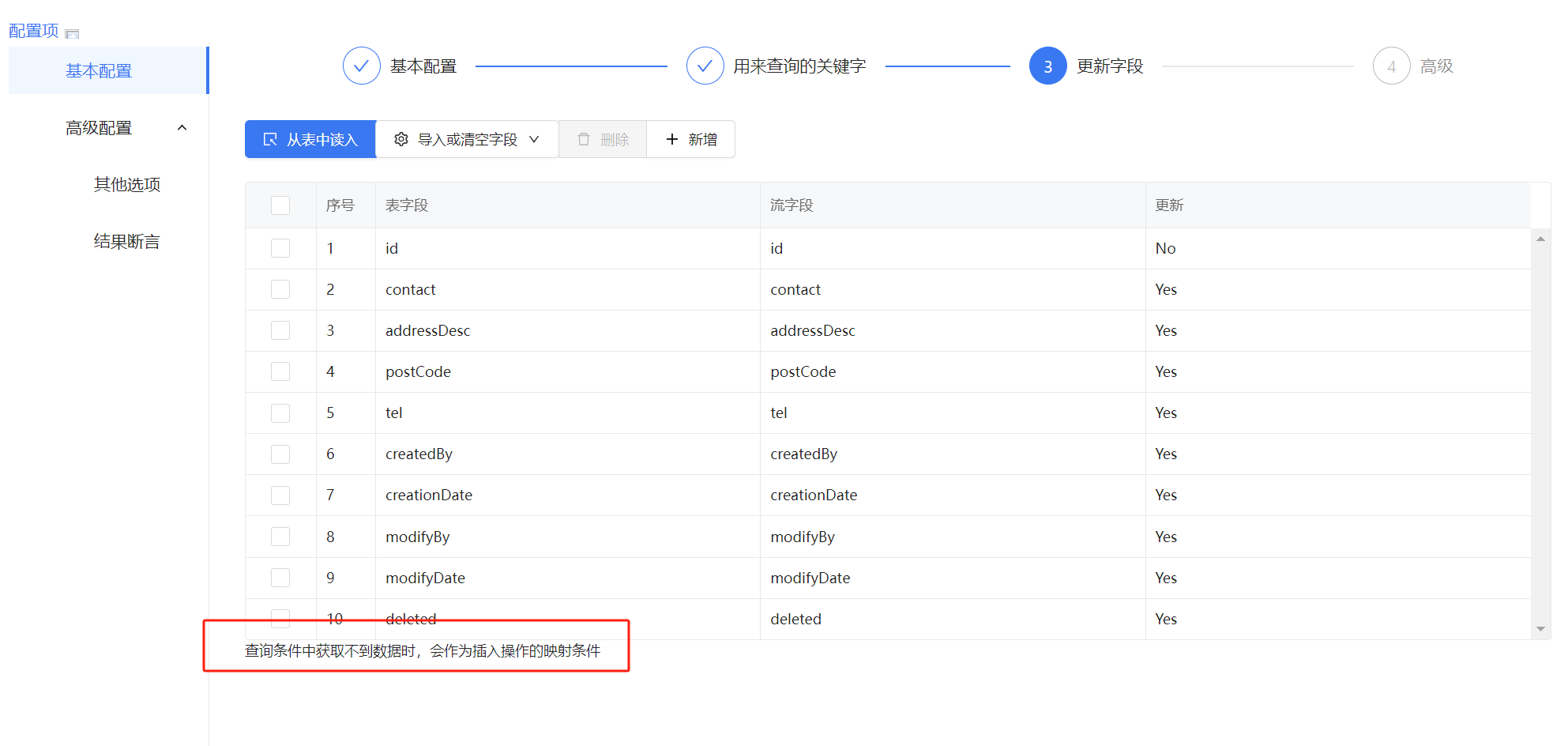The image size is (1568, 746).
Task: Check the addressDesc row checkbox
Action: pos(280,330)
